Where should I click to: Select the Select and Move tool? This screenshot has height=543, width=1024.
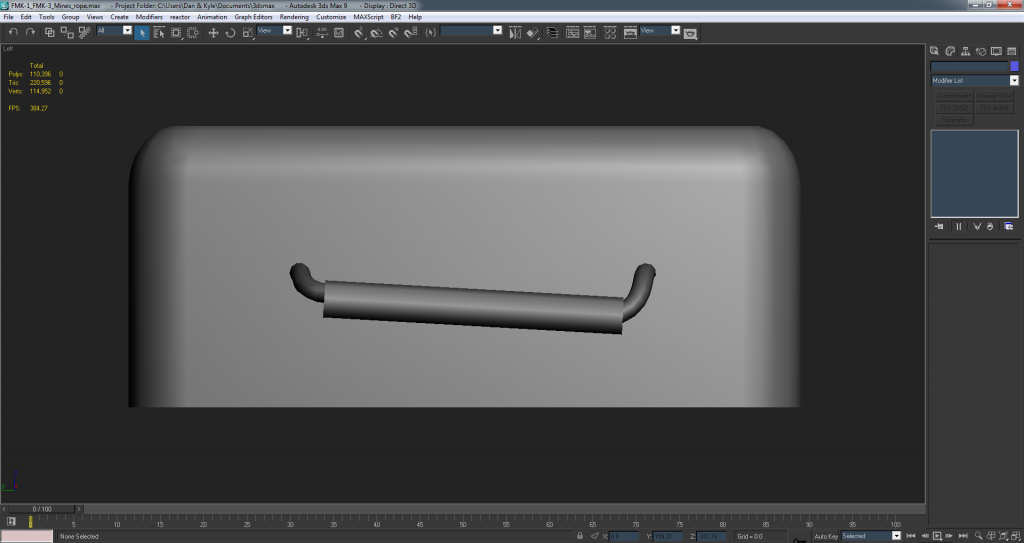pyautogui.click(x=212, y=32)
